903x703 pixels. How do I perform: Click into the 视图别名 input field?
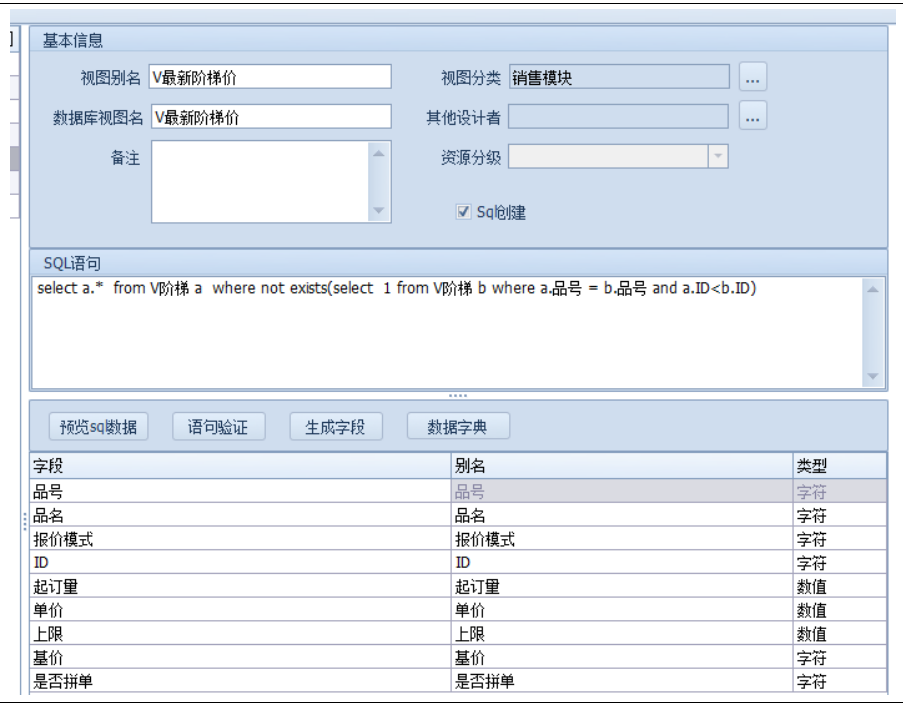pyautogui.click(x=270, y=78)
